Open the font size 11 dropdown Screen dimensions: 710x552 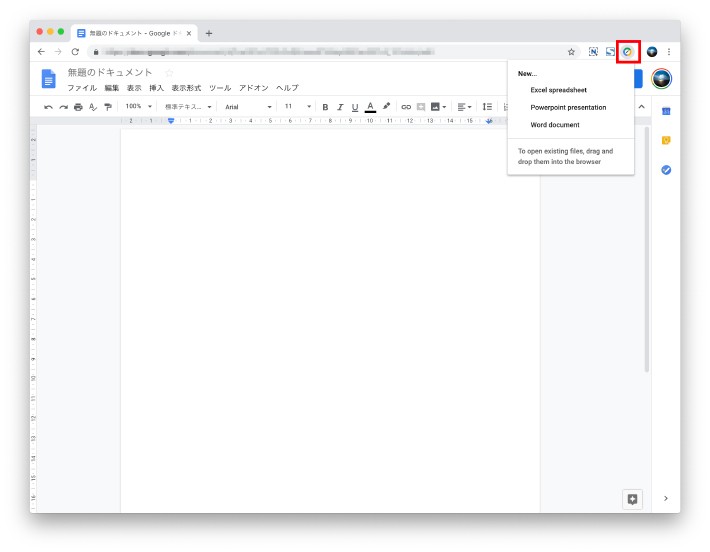pyautogui.click(x=297, y=106)
